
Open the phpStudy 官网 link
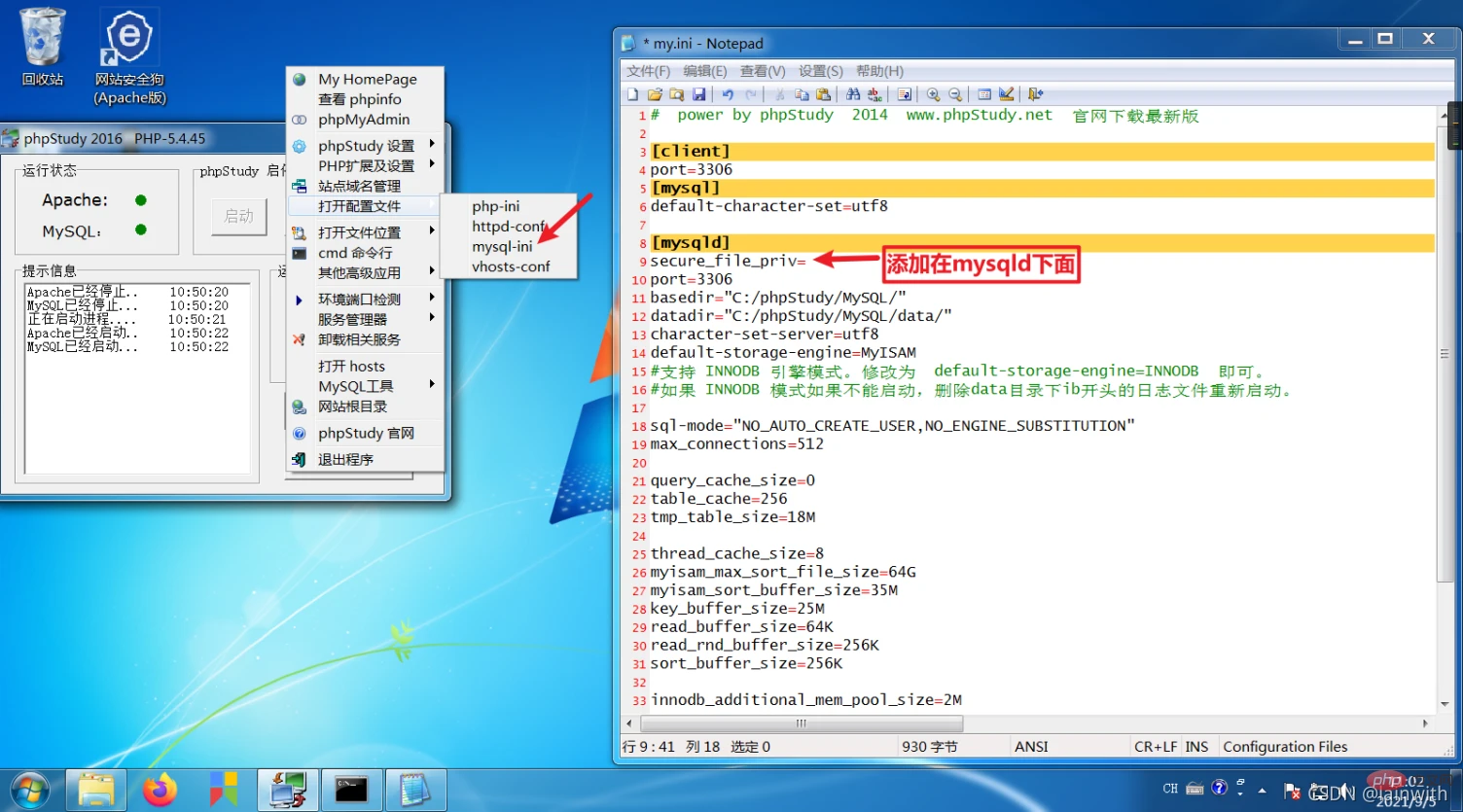tap(366, 434)
